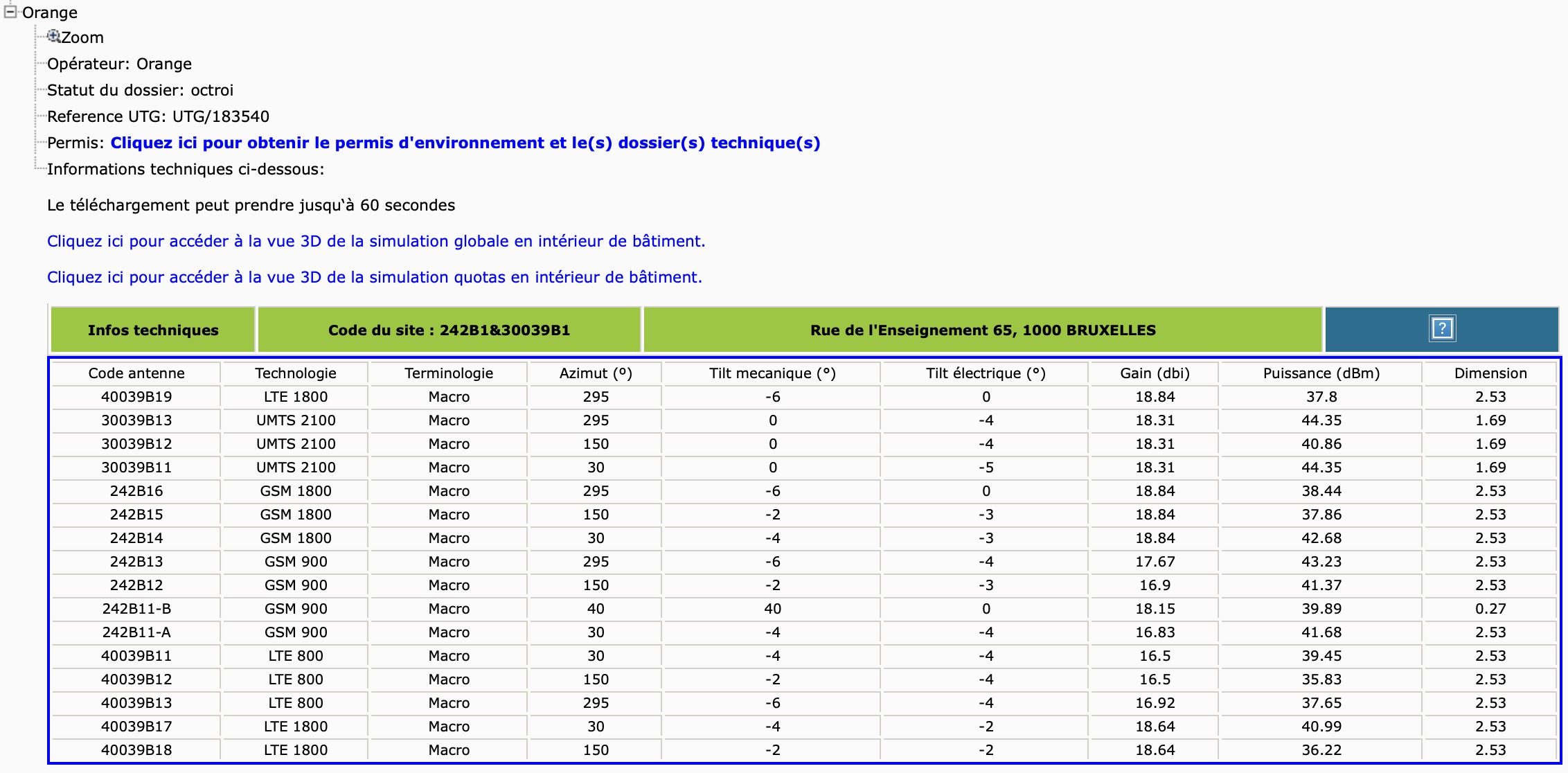Screen dimensions: 1568x773
Task: Click the UMTS 2100 cell in 30039B13 row
Action: (296, 420)
